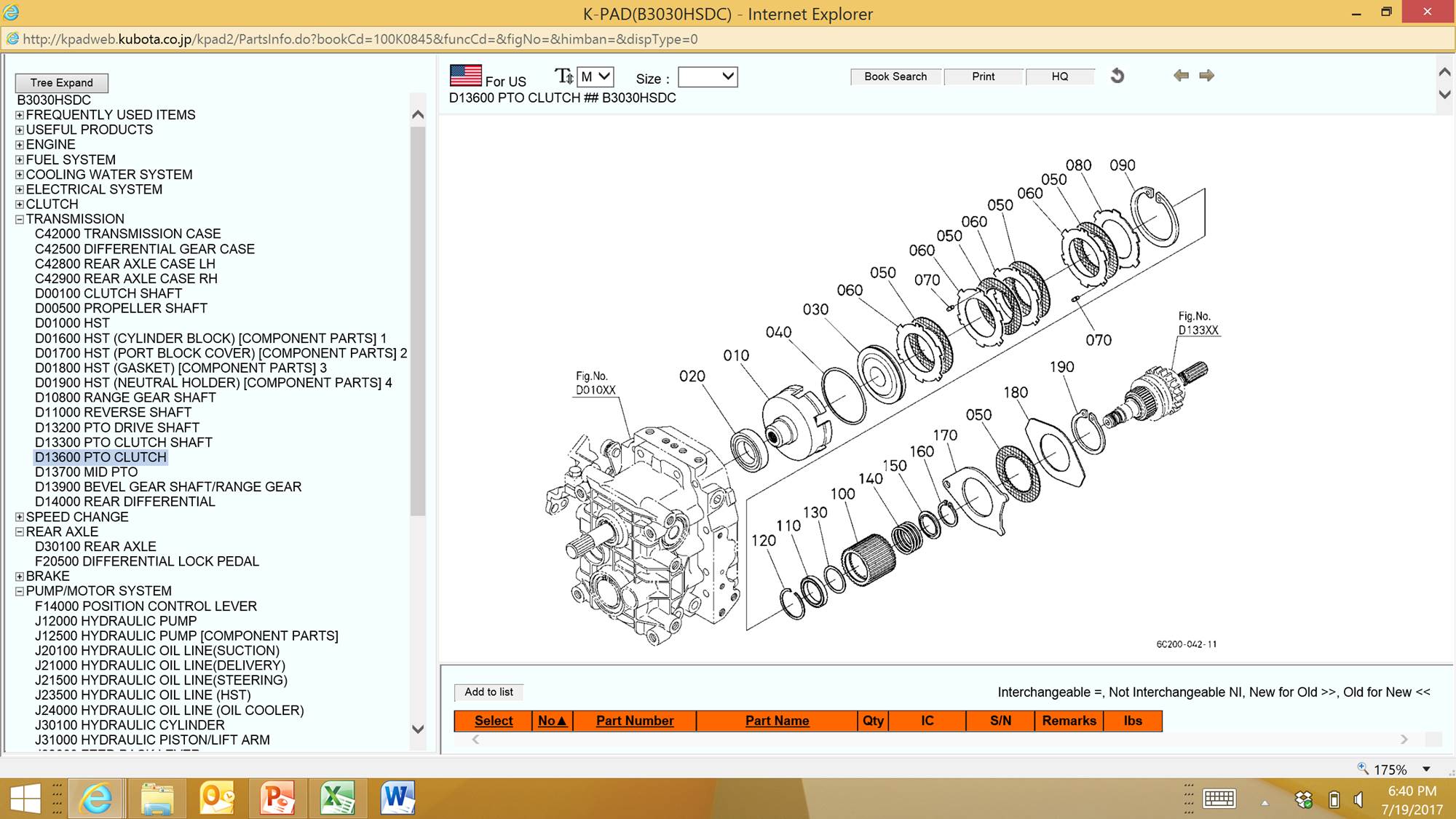The image size is (1456, 819).
Task: Expand the SPEED CHANGE node
Action: click(x=20, y=517)
